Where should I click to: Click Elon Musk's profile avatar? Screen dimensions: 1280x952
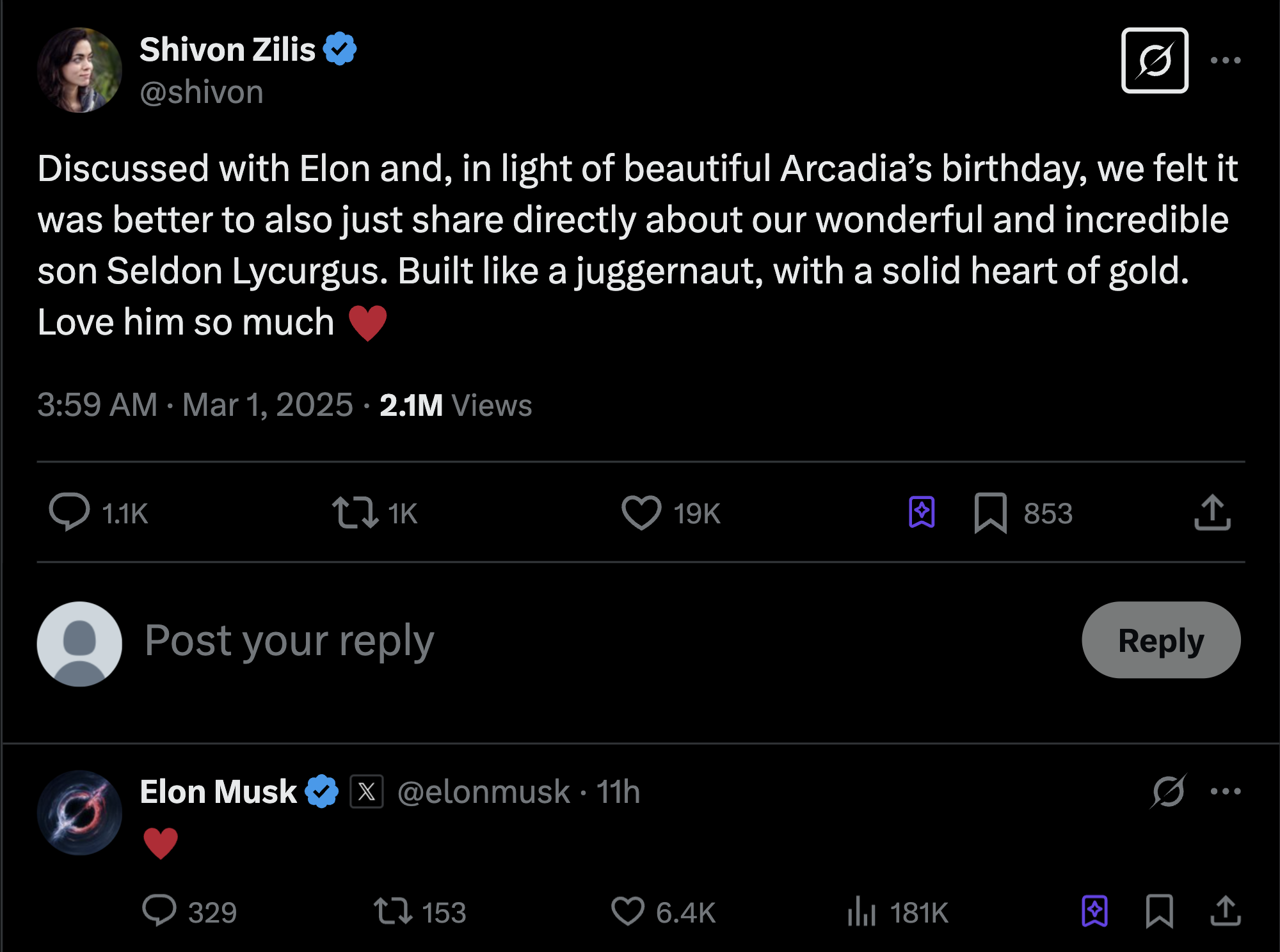point(79,813)
